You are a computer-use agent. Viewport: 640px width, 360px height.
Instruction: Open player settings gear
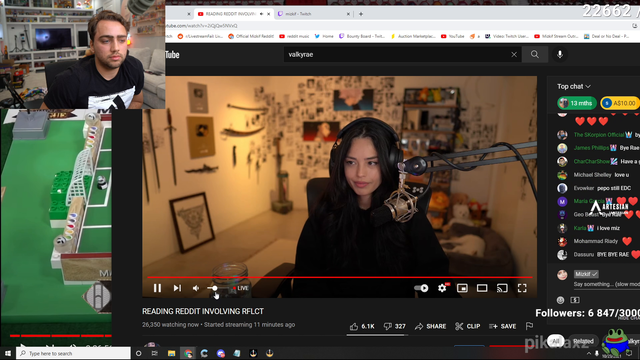coord(442,288)
